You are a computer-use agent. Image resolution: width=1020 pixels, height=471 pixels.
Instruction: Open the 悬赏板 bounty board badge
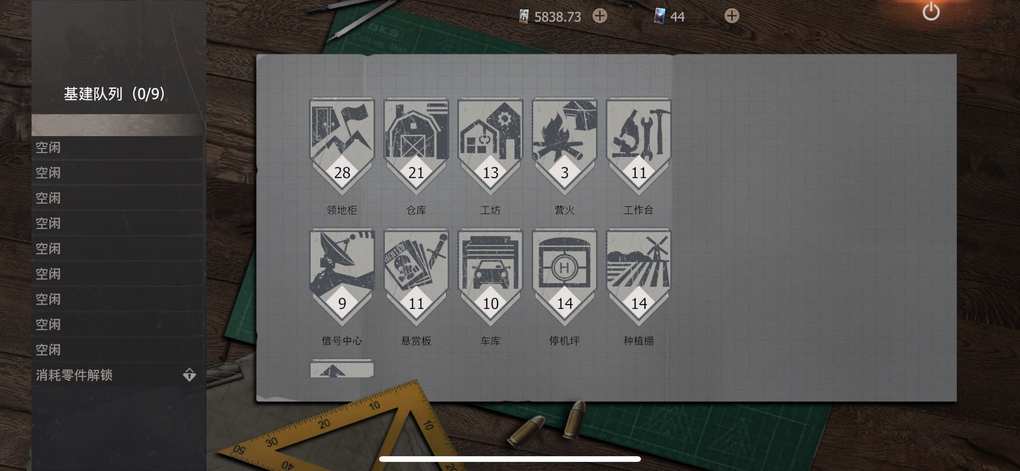point(416,276)
